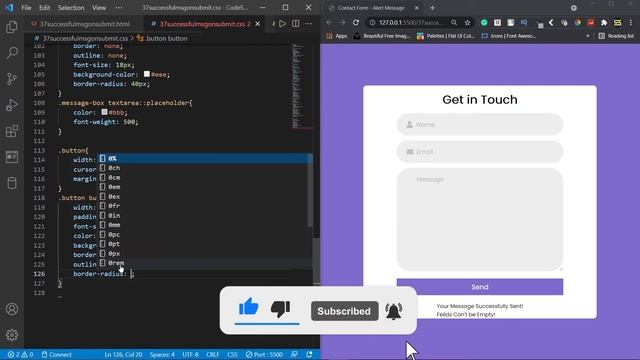Open the File menu
This screenshot has width=640, height=360.
(26, 8)
